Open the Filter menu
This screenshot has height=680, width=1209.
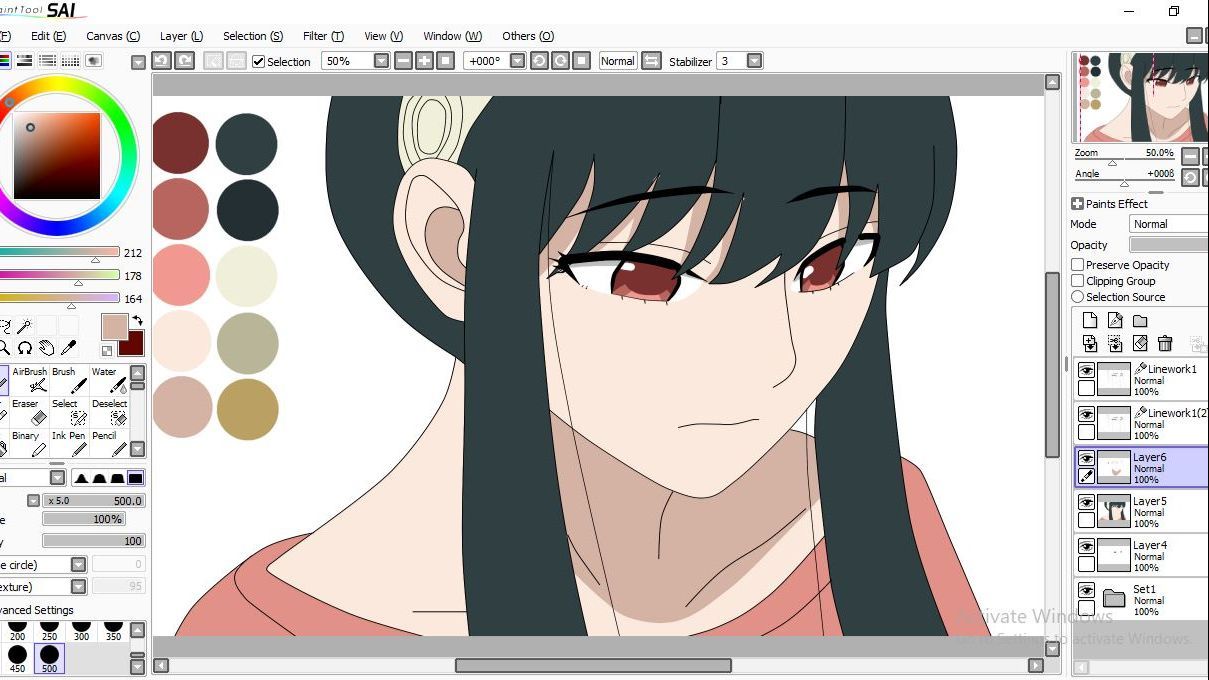click(x=323, y=36)
